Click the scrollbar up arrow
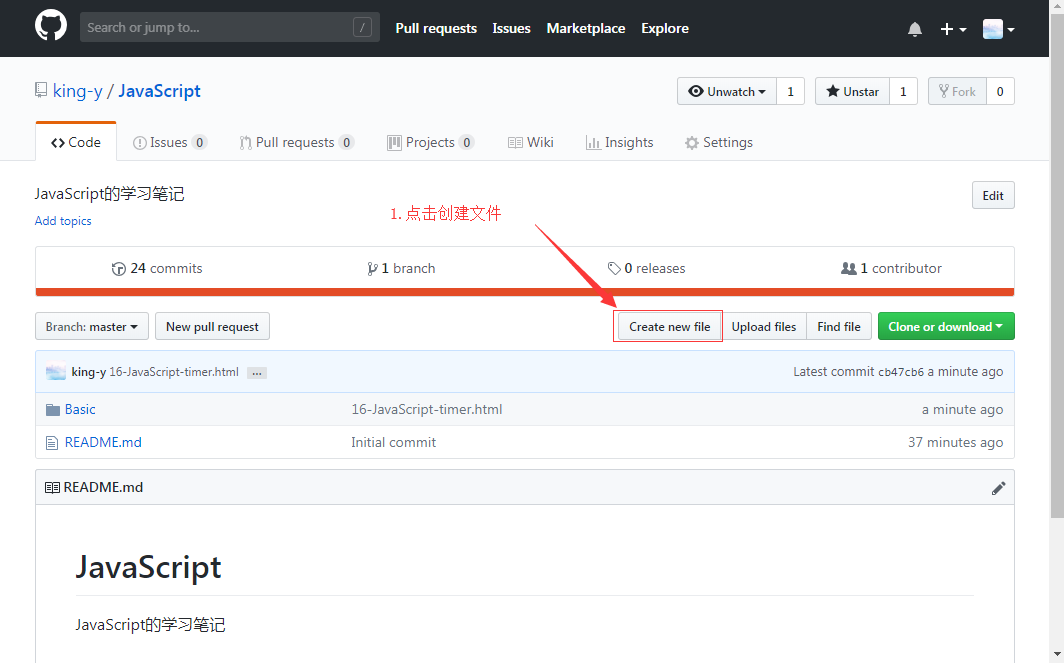Screen dimensions: 1064x663 click(1057, 6)
